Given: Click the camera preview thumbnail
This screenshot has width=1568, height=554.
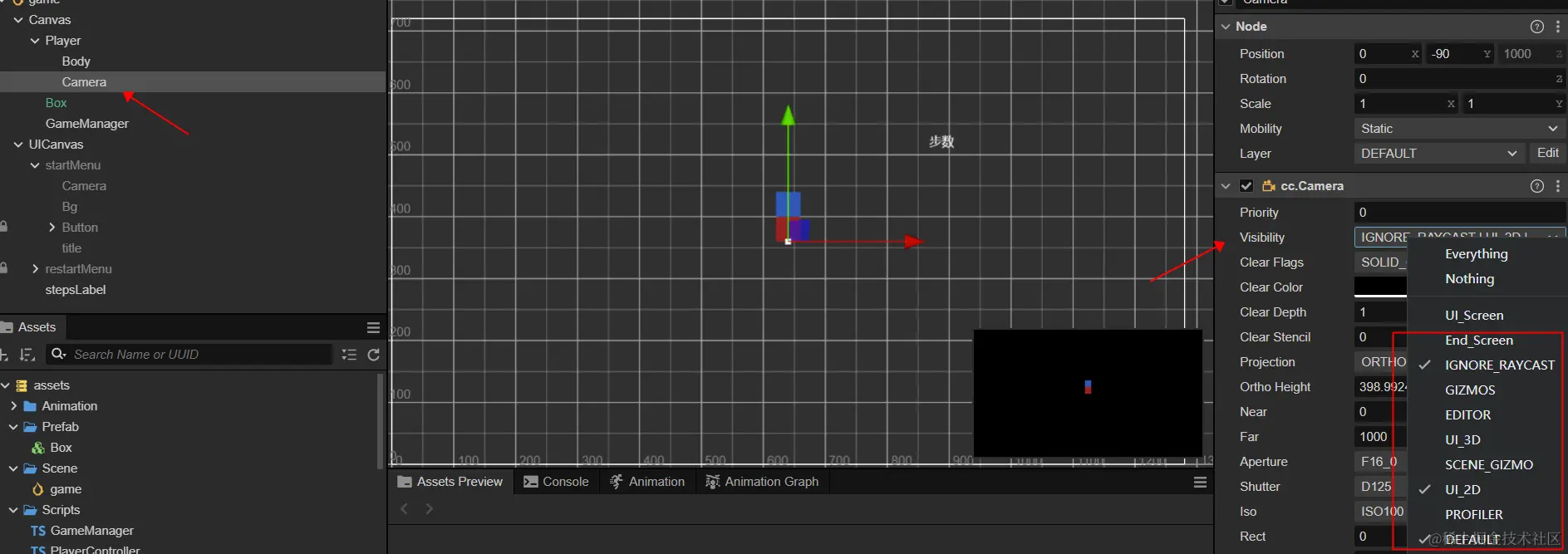Looking at the screenshot, I should (x=1088, y=393).
